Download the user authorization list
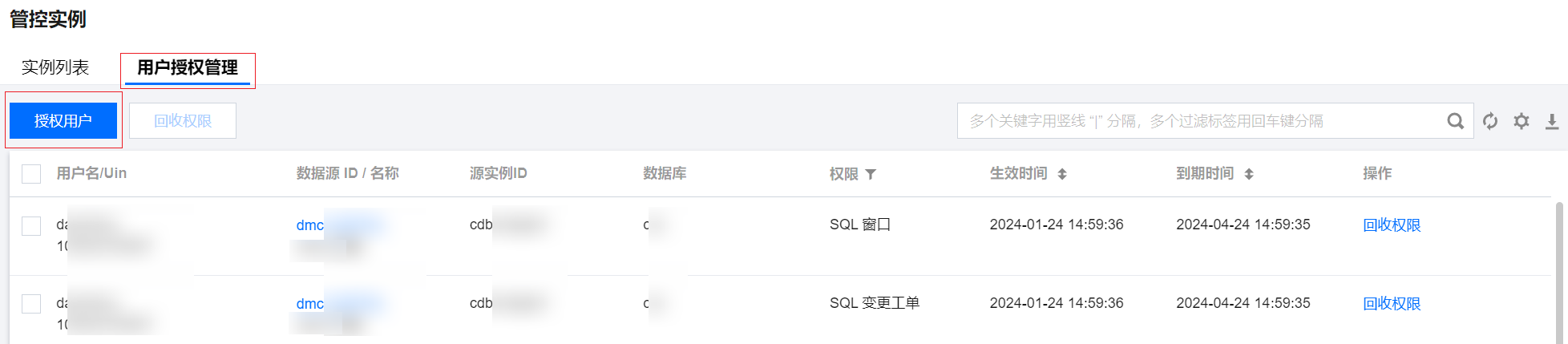Image resolution: width=1568 pixels, height=344 pixels. [x=1552, y=121]
